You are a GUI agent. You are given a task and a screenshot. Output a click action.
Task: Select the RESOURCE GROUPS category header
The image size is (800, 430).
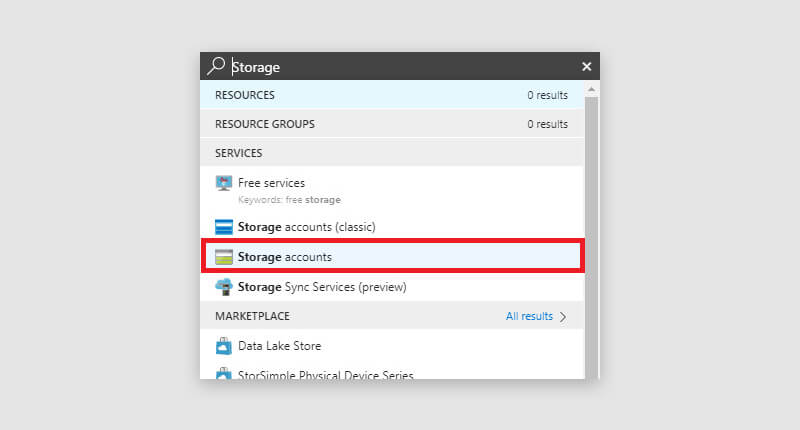(265, 124)
